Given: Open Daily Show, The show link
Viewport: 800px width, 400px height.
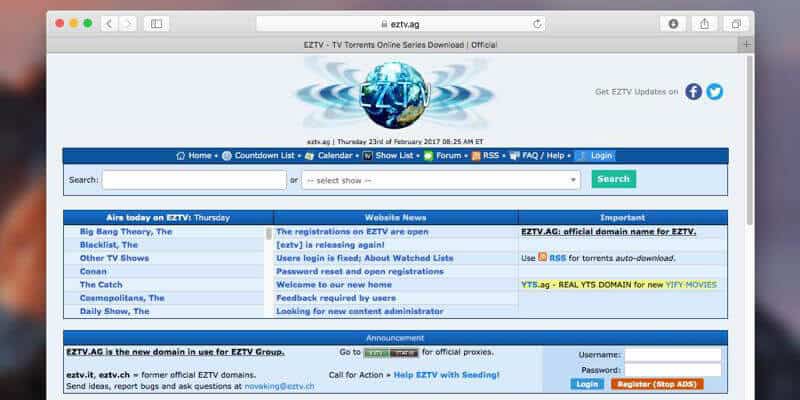Looking at the screenshot, I should click(114, 311).
